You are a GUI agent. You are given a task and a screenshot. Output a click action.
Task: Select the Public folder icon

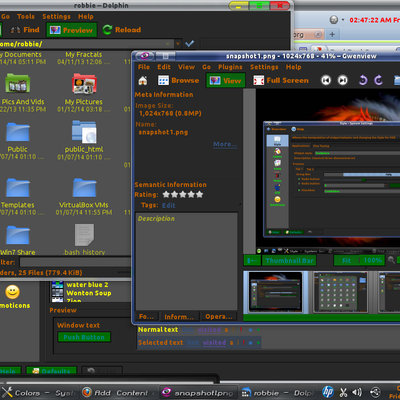[18, 132]
